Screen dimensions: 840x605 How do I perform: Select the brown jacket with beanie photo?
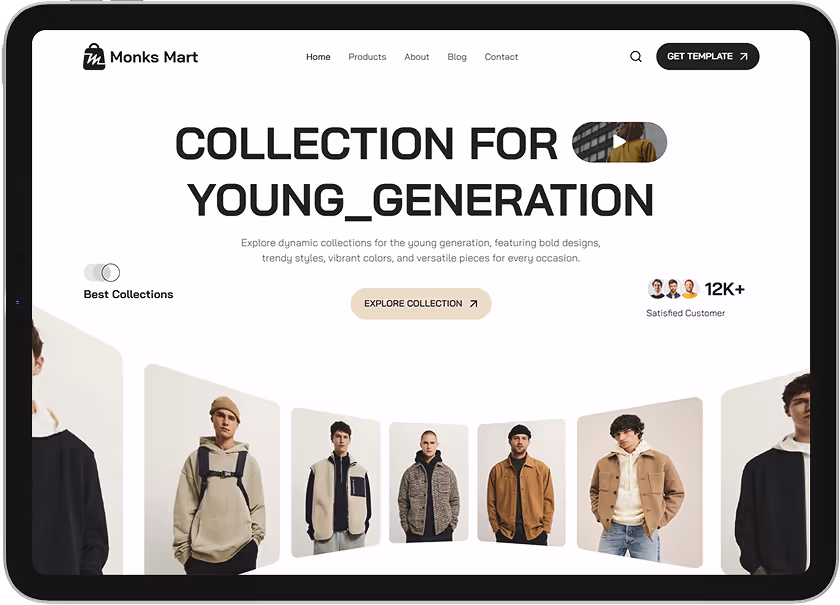521,483
